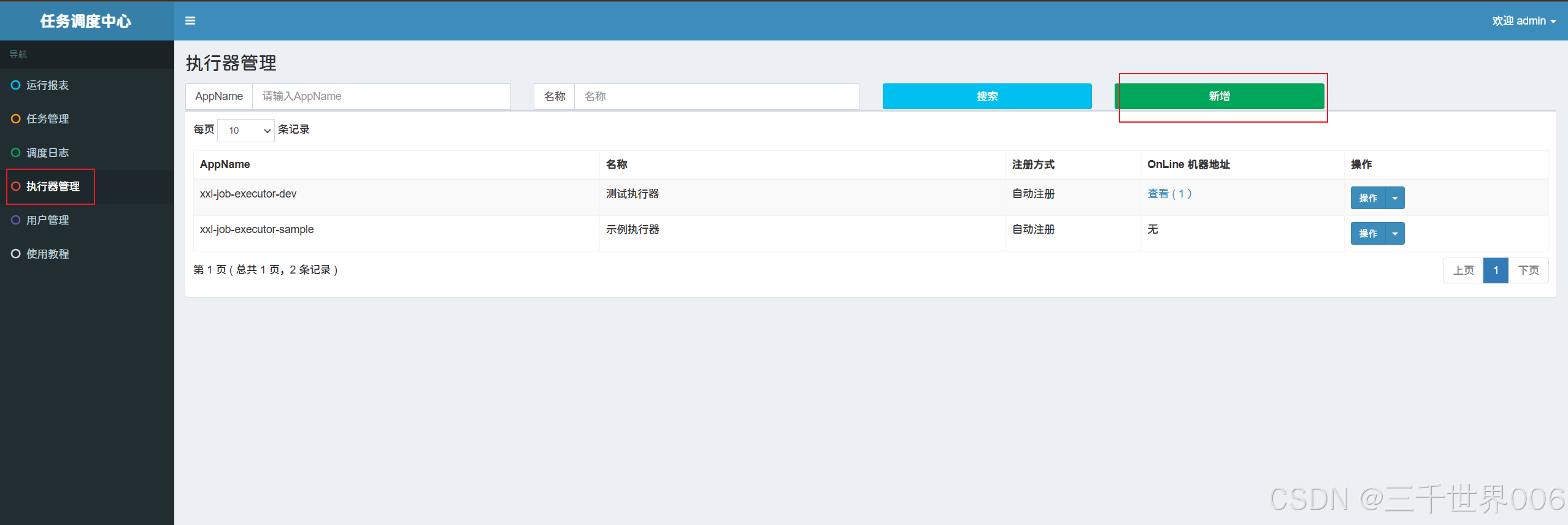Click 自动注册 in the xxl-job-executor-dev row

pos(1033,194)
